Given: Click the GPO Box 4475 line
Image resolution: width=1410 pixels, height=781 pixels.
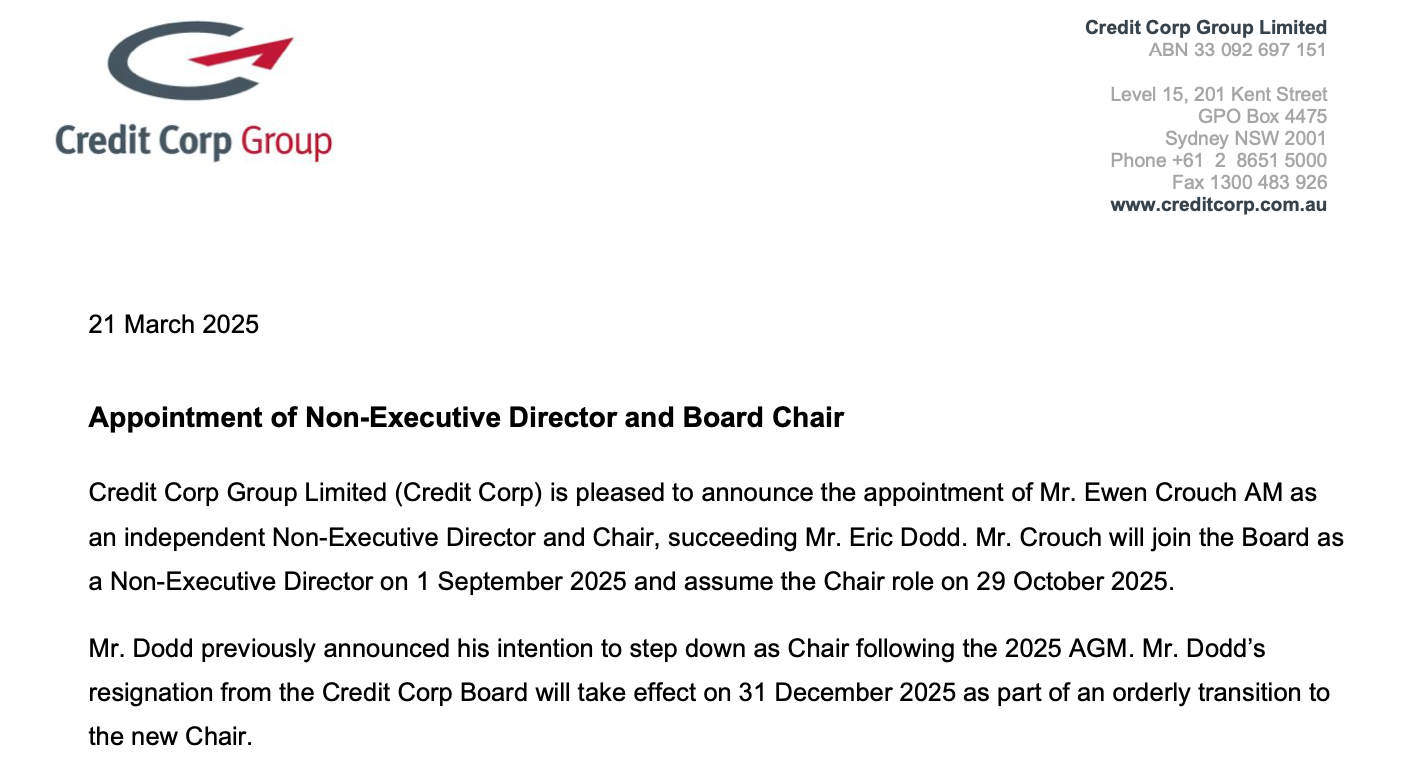Looking at the screenshot, I should coord(1262,116).
